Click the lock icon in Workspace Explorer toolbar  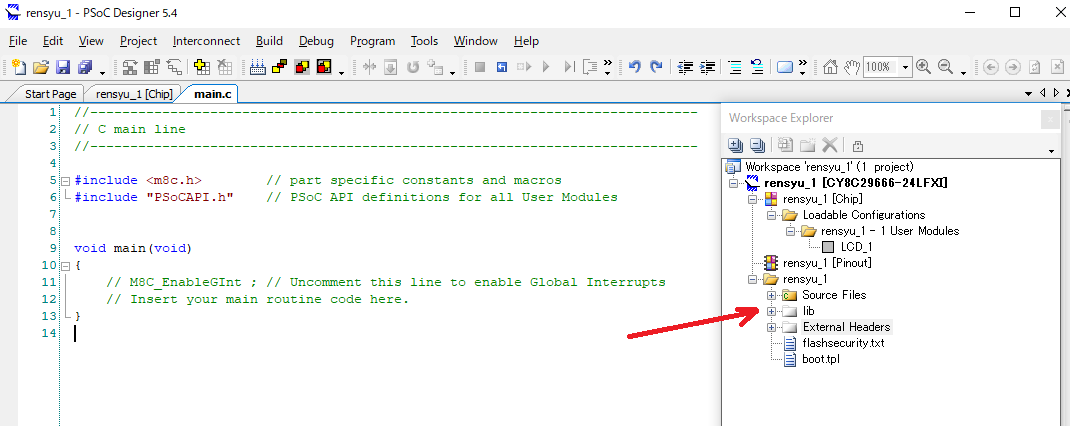(858, 145)
